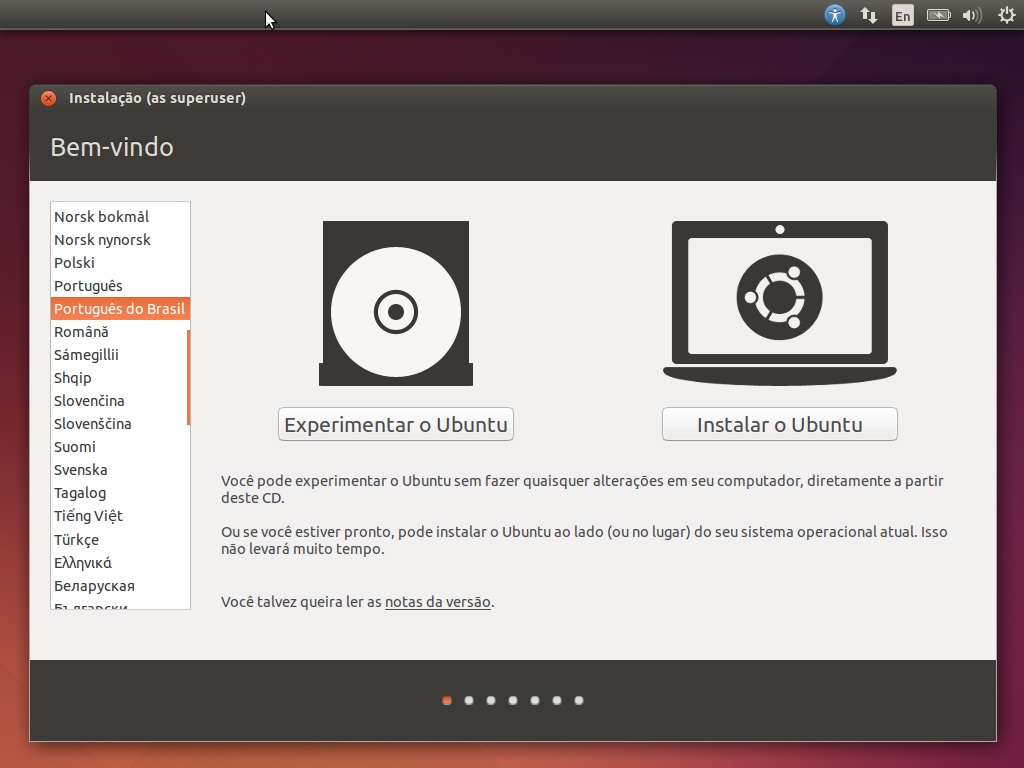This screenshot has height=768, width=1024.
Task: Open the notas da versão link
Action: click(437, 602)
